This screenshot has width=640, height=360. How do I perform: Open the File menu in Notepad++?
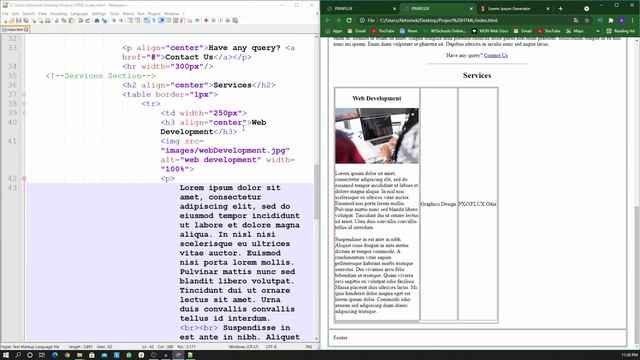click(5, 14)
